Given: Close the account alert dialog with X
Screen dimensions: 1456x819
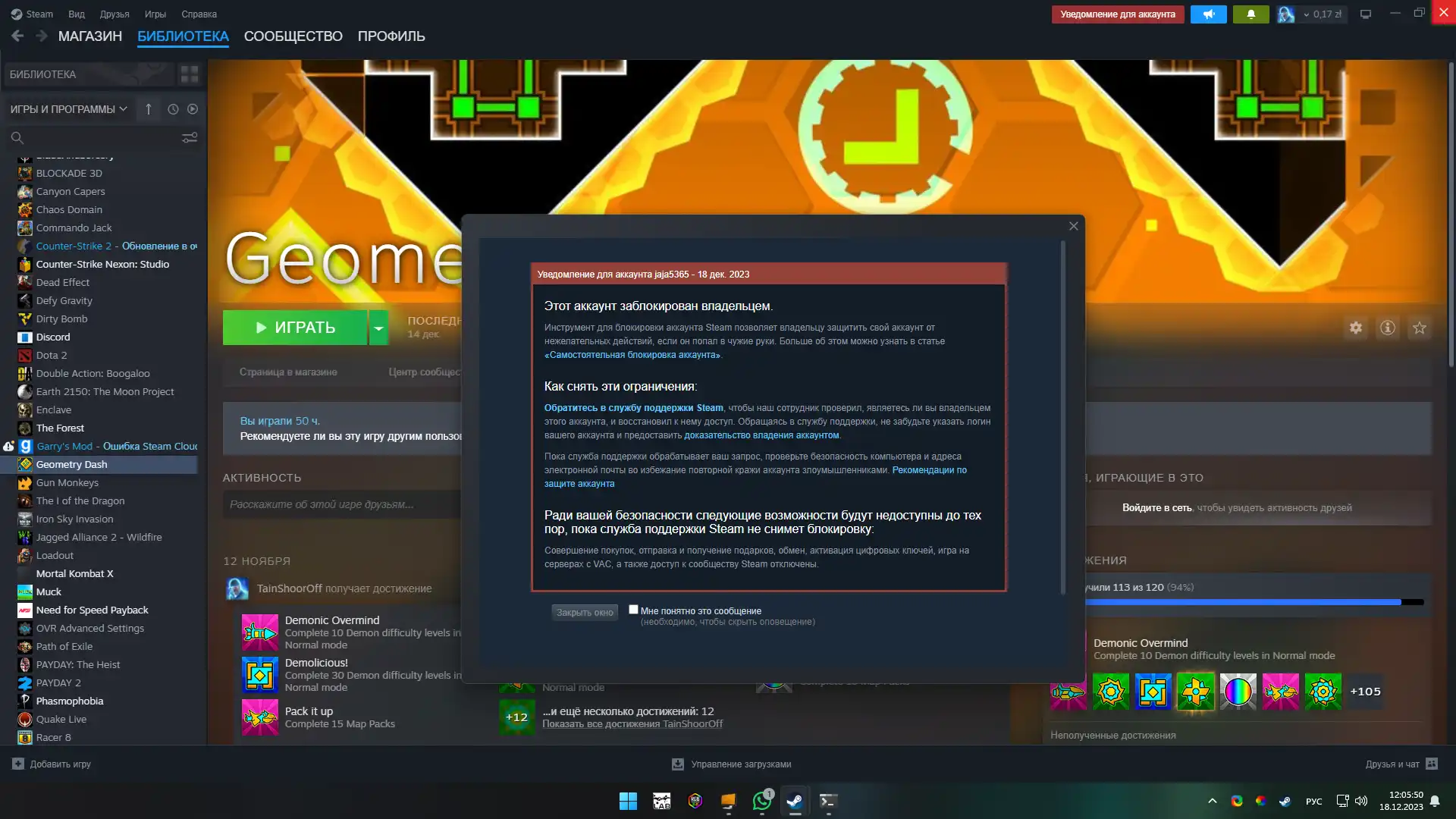Looking at the screenshot, I should 1074,226.
